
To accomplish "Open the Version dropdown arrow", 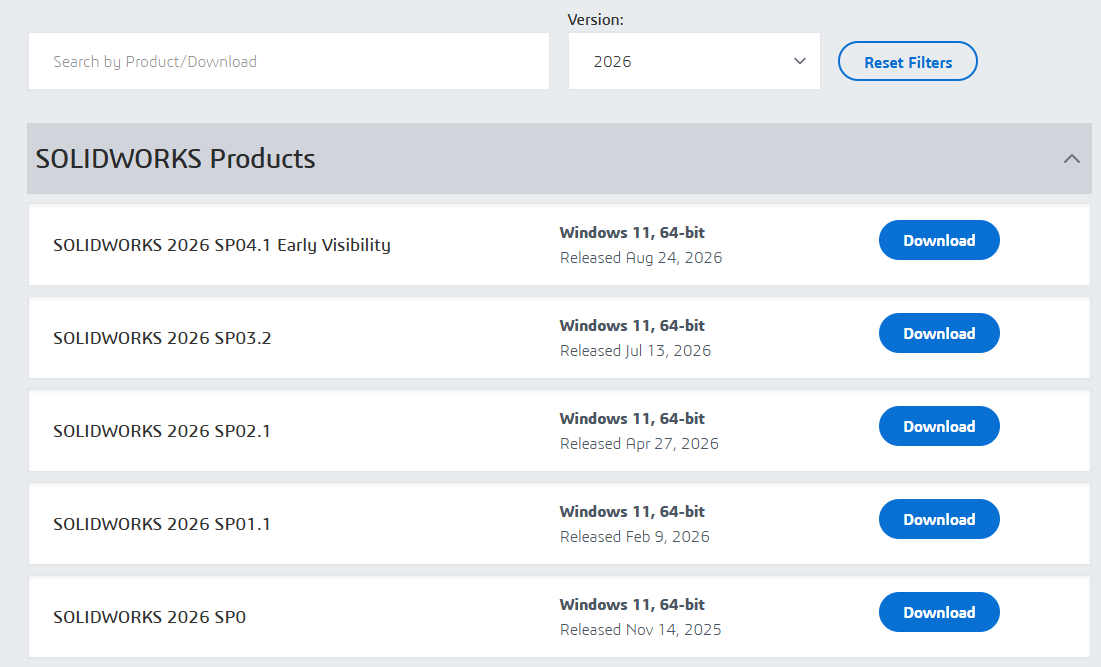I will click(x=799, y=61).
